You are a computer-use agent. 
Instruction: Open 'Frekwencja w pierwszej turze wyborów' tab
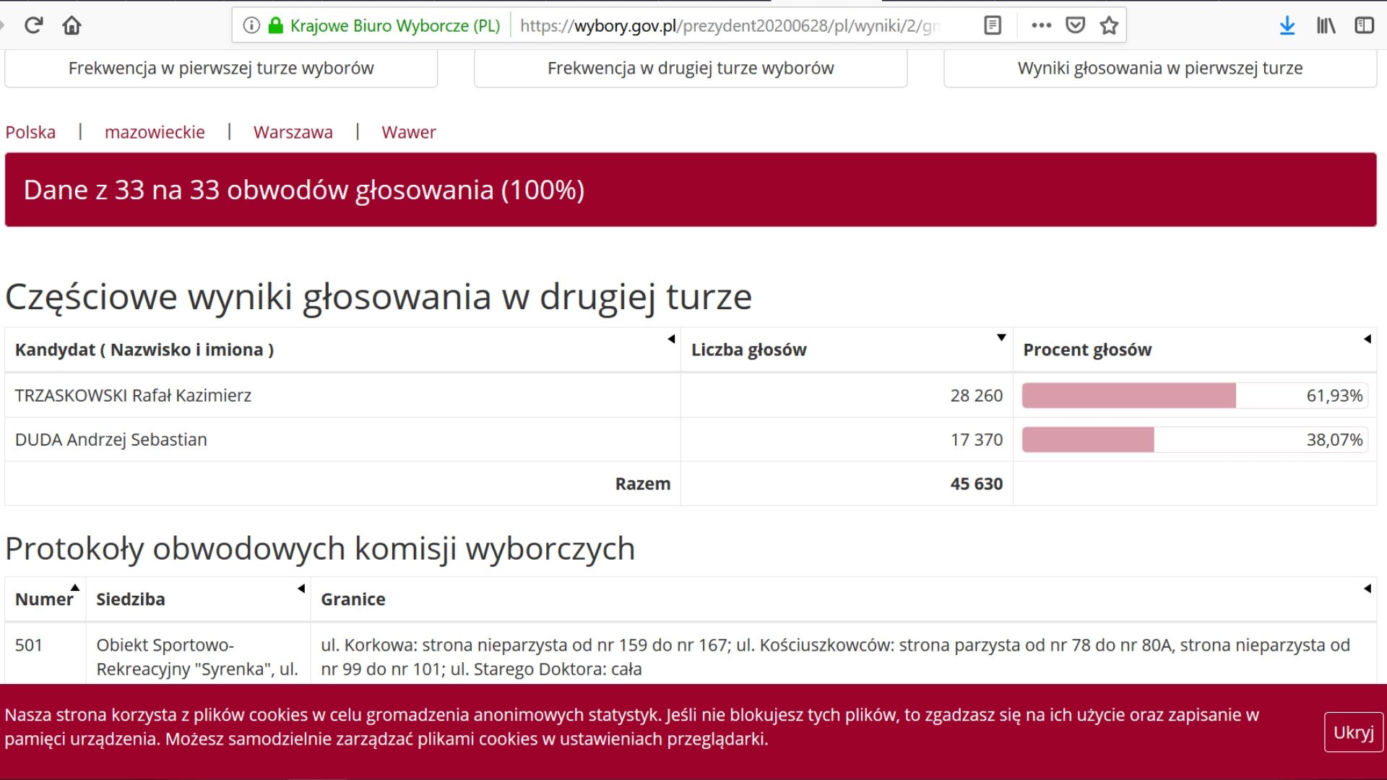(x=221, y=69)
